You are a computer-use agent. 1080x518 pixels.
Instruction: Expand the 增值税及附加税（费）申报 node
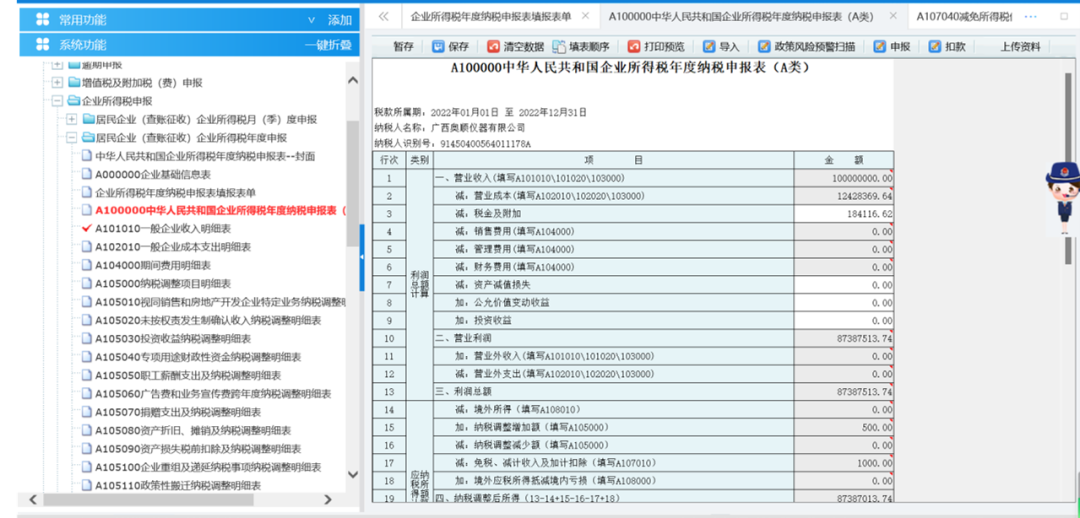coord(57,83)
